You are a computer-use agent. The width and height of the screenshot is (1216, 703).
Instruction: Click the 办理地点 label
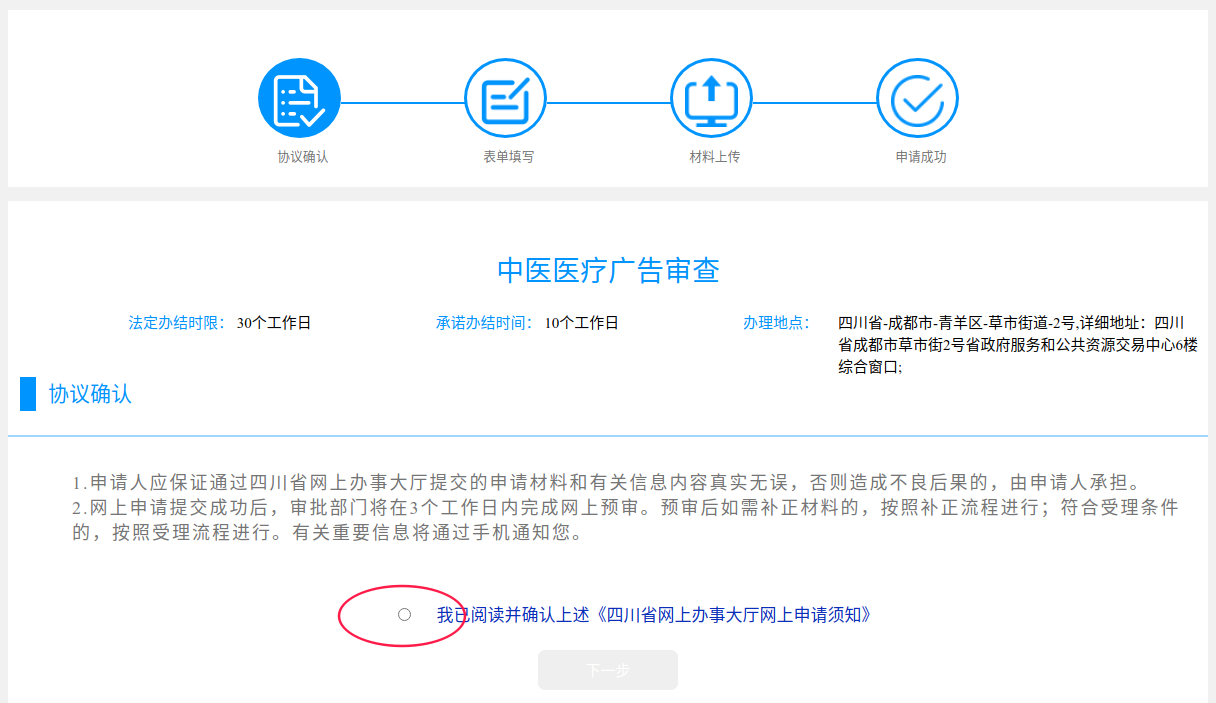point(775,323)
